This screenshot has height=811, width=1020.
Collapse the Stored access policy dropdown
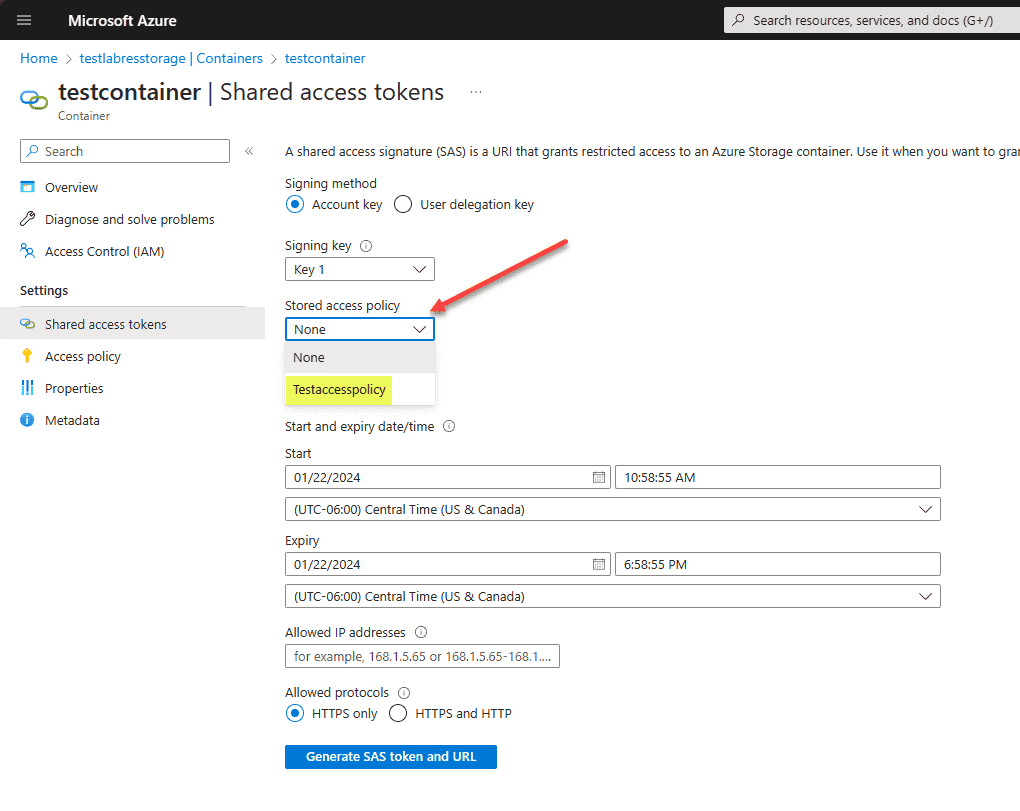pyautogui.click(x=360, y=329)
